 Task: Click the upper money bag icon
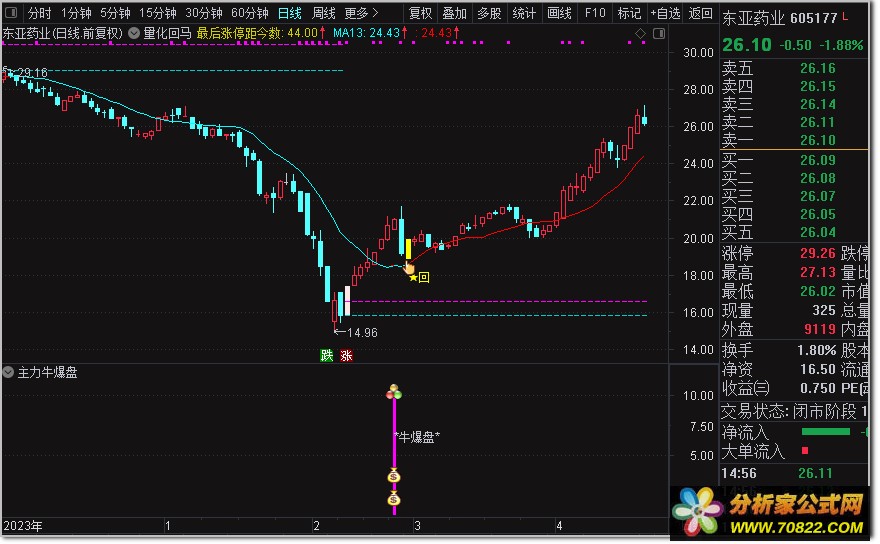coord(394,477)
